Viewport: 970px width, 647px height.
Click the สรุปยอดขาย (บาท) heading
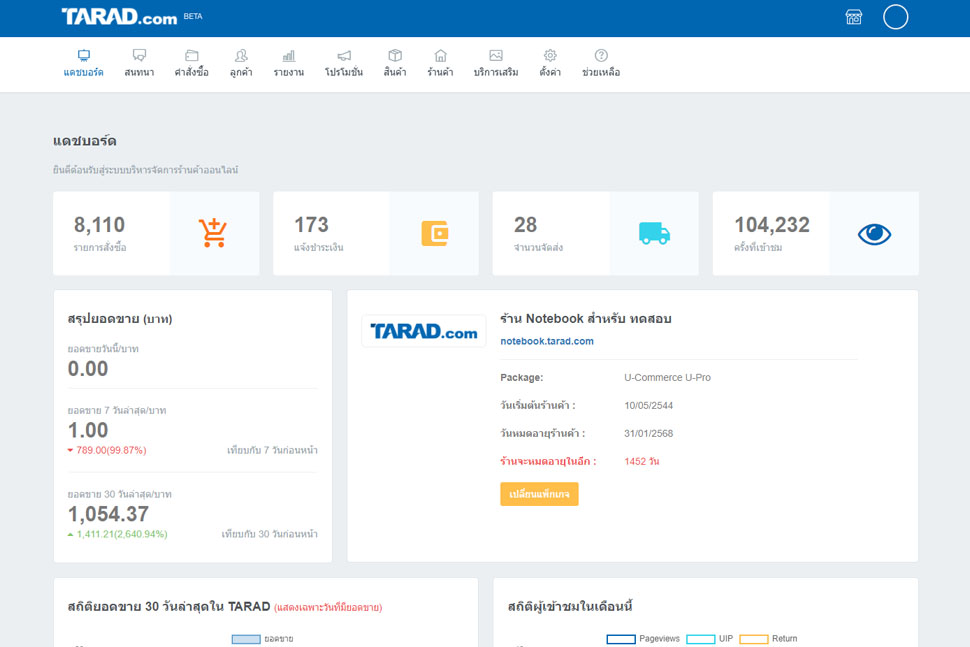120,319
